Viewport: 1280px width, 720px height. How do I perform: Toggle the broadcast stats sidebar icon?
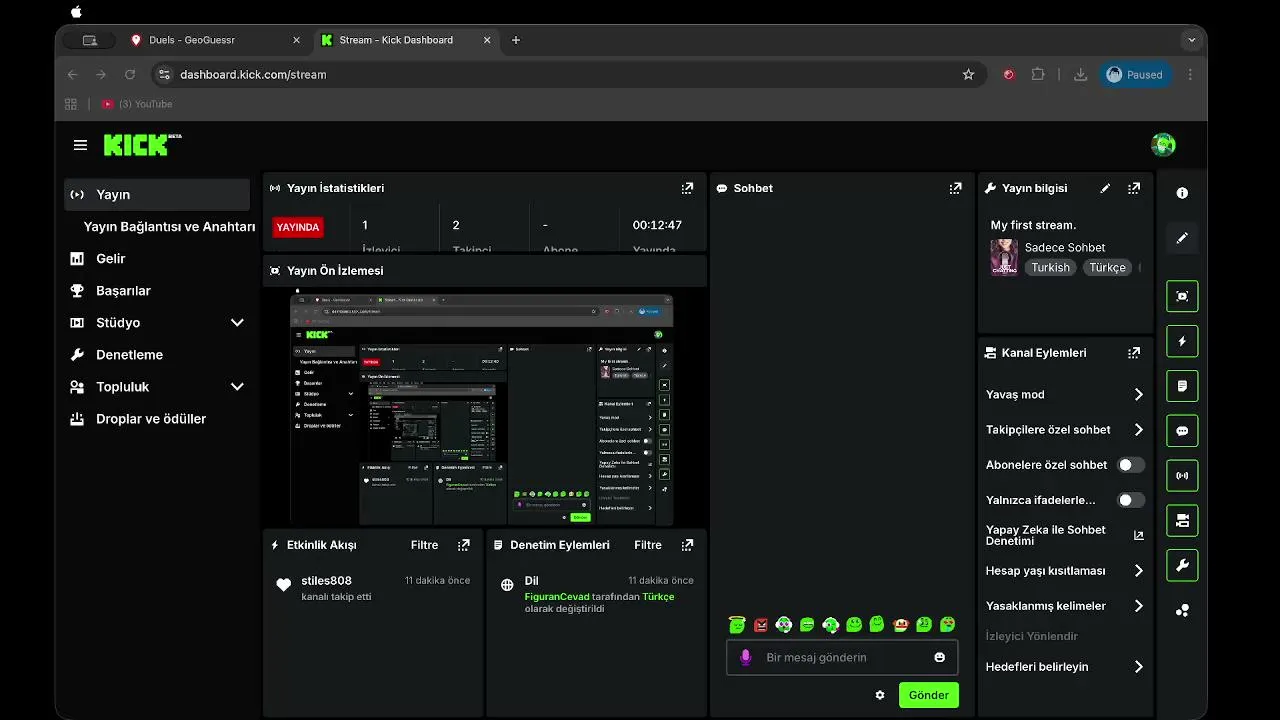(1182, 476)
